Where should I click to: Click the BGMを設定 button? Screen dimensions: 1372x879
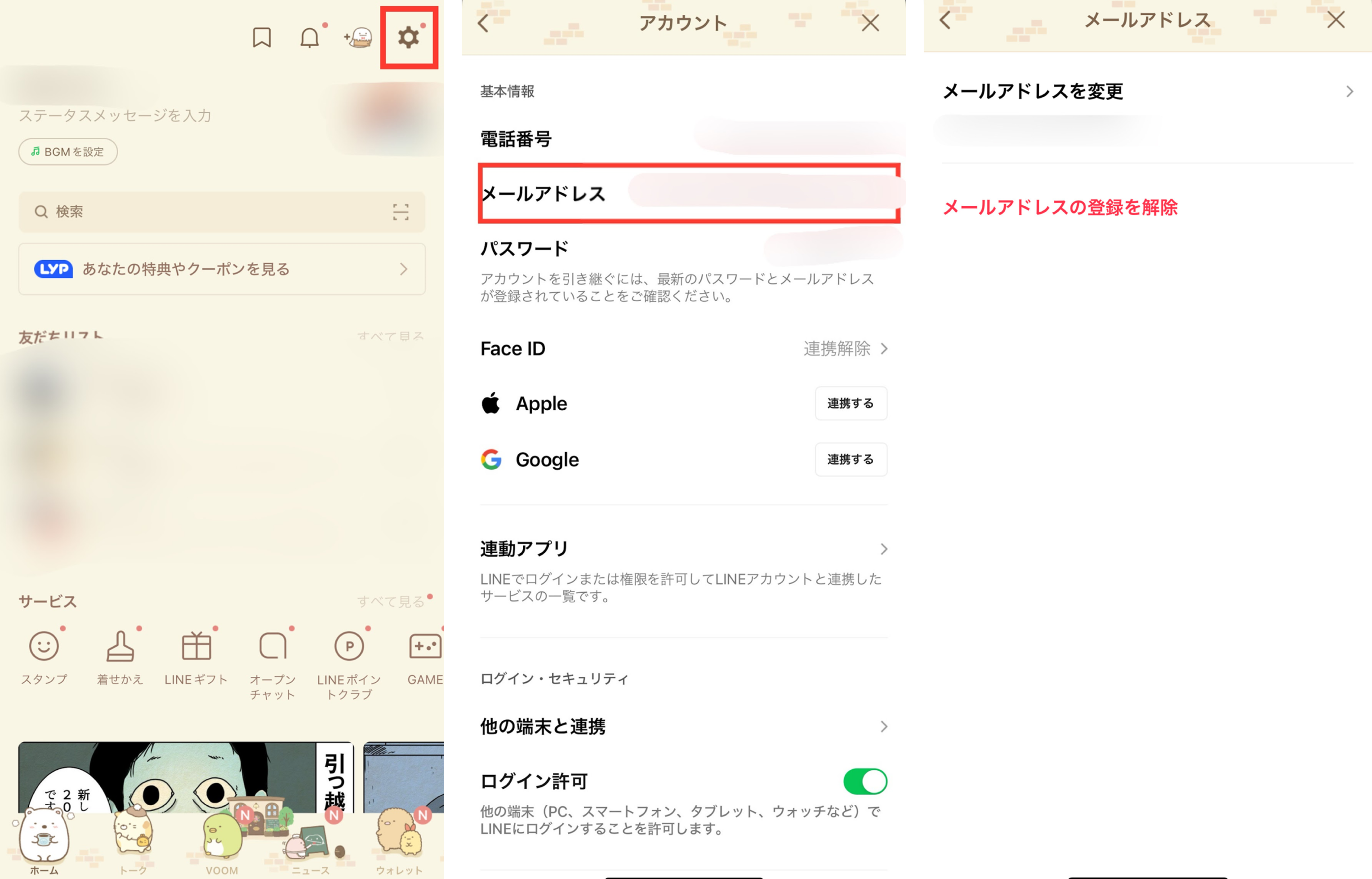pos(68,152)
